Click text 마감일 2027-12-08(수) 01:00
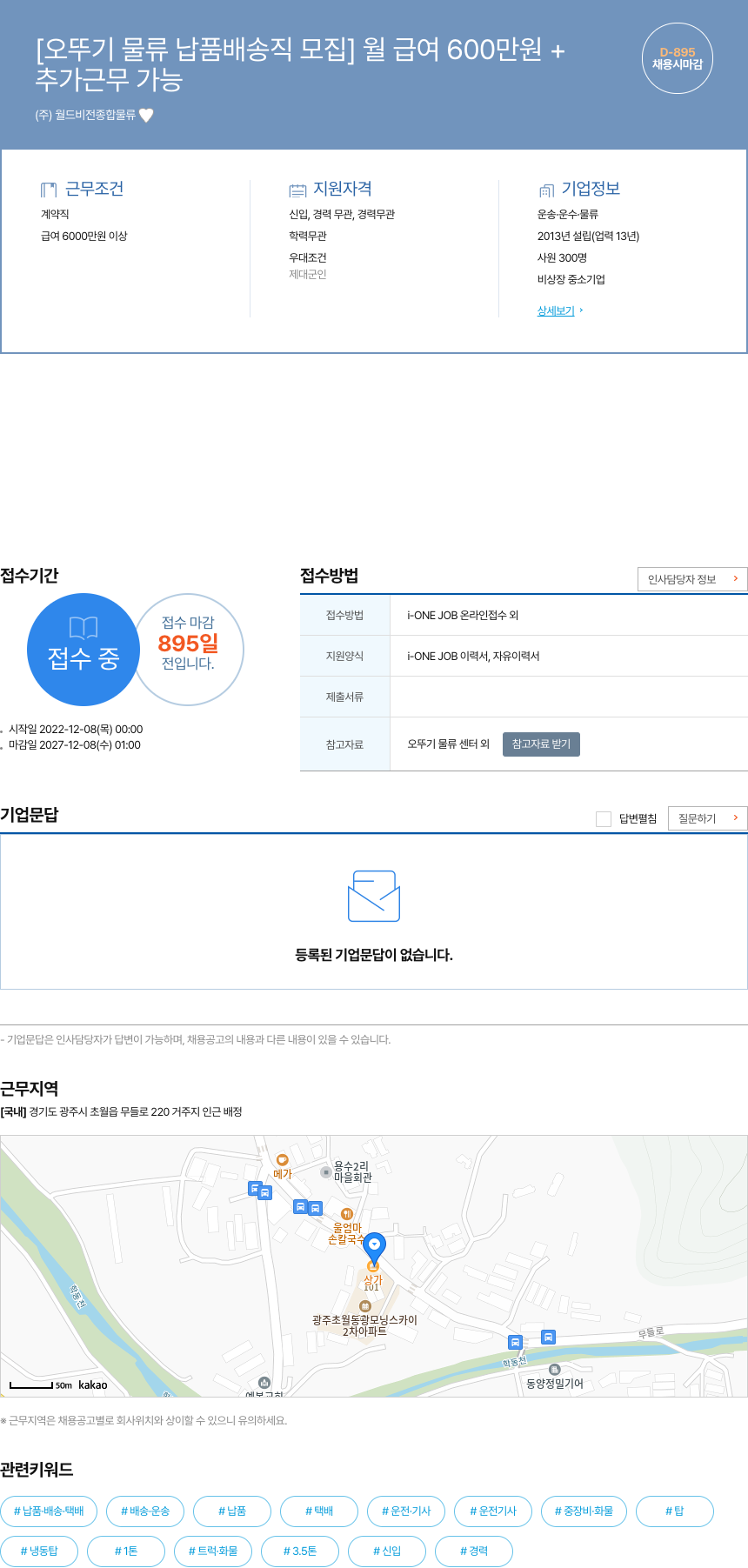Image resolution: width=748 pixels, height=1568 pixels. [75, 745]
